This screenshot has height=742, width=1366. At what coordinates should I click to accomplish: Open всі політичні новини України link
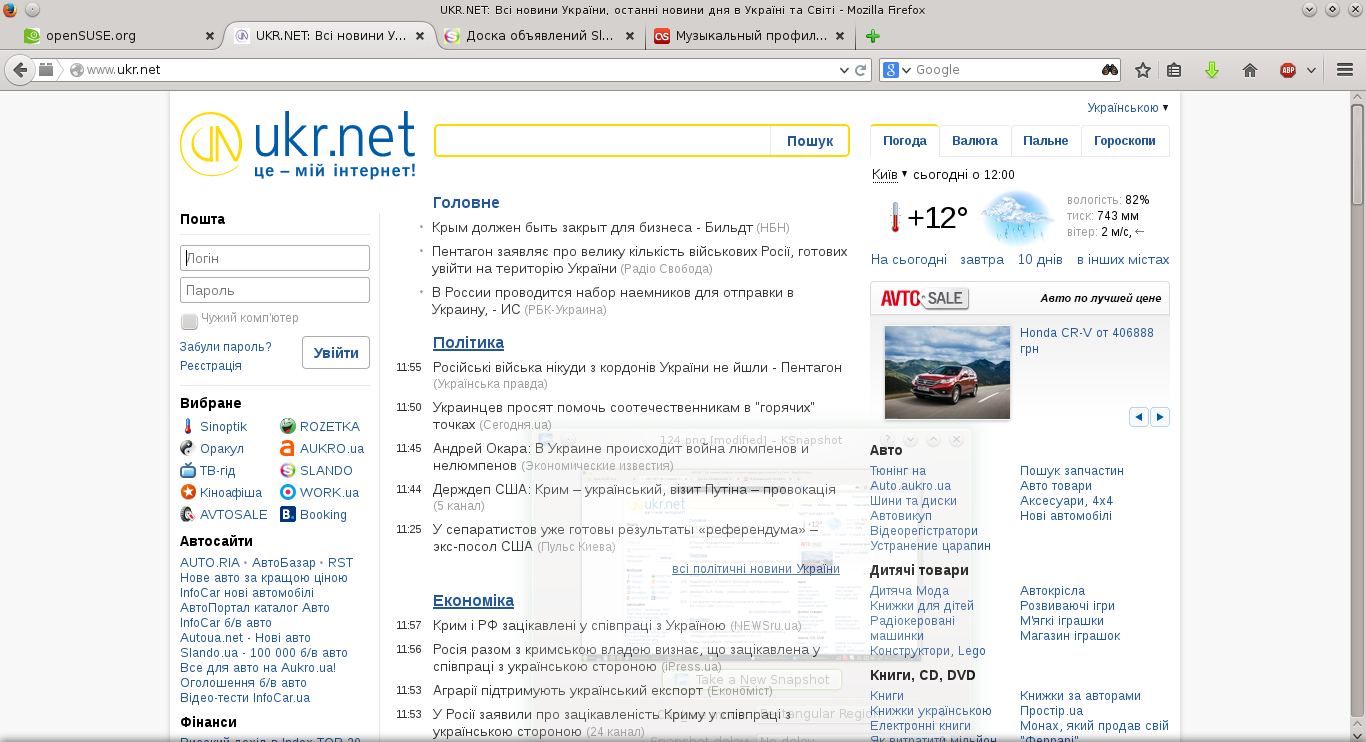(756, 569)
